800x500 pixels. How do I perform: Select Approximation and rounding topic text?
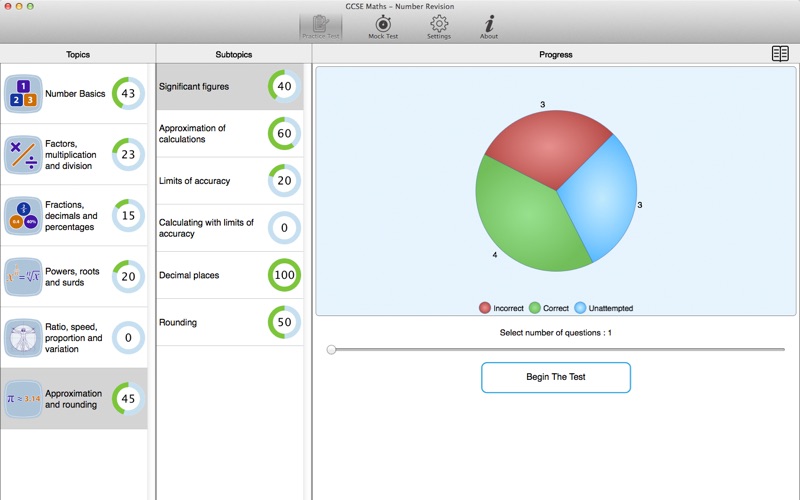73,399
